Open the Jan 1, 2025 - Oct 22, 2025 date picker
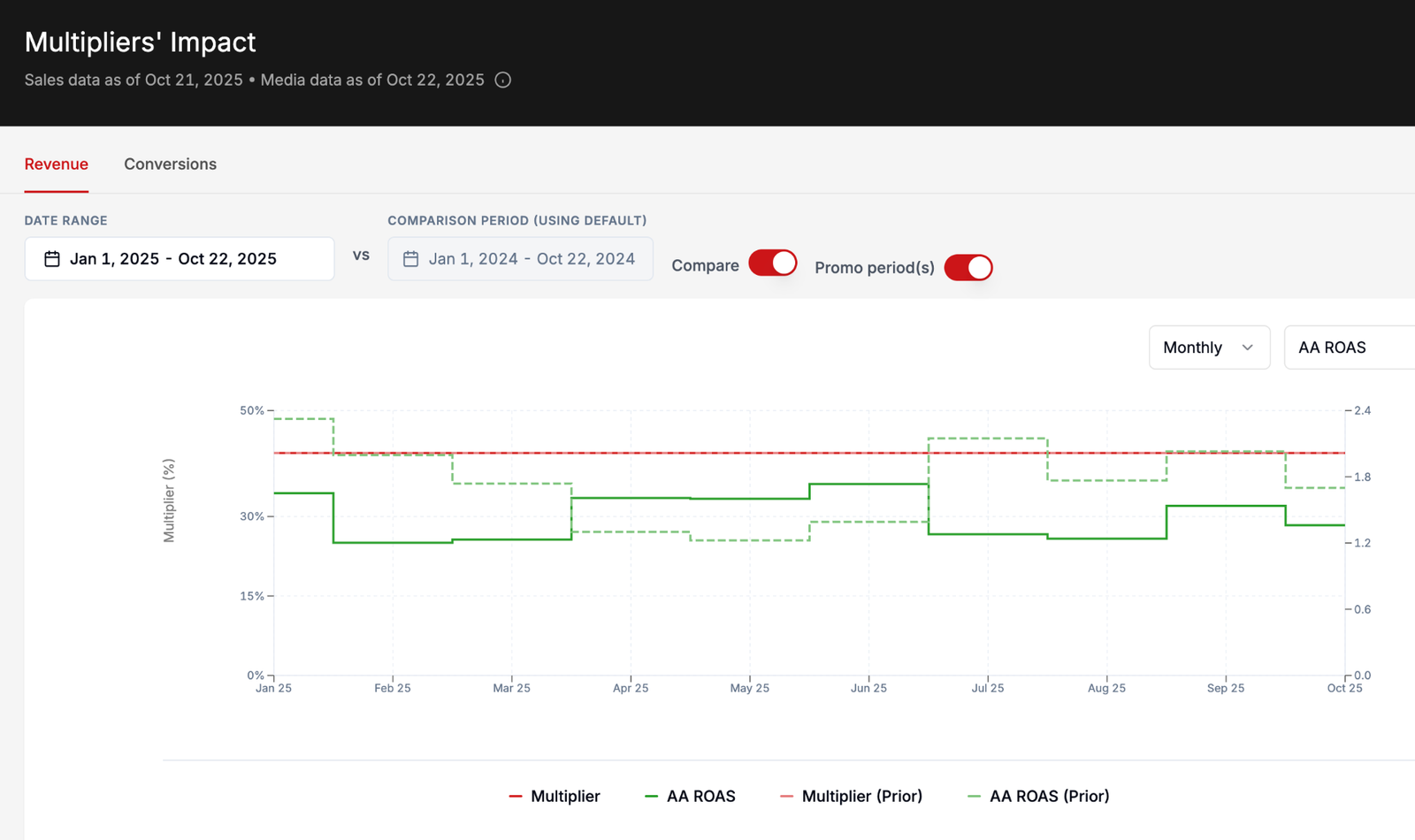Viewport: 1415px width, 840px height. point(180,259)
